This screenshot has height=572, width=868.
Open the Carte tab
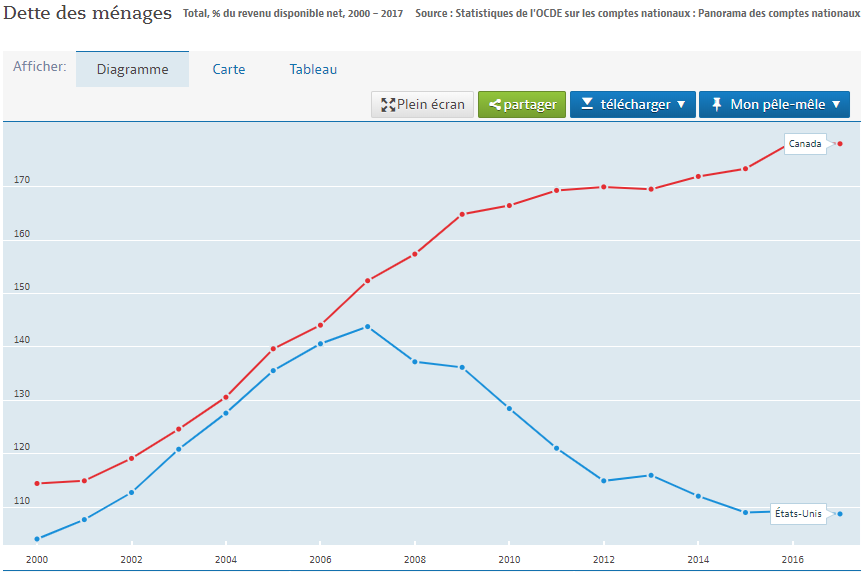click(x=229, y=70)
